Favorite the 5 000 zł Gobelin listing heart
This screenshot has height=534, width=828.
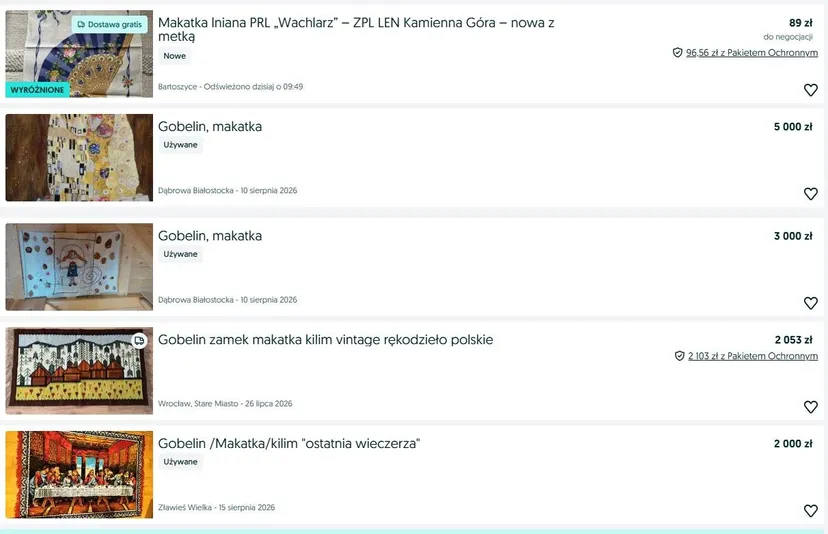[811, 194]
